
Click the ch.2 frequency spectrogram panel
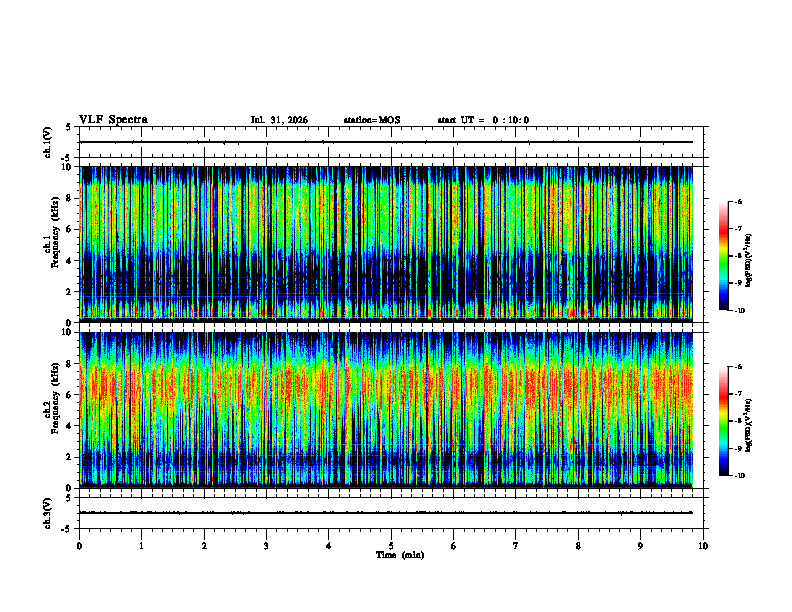[x=386, y=410]
